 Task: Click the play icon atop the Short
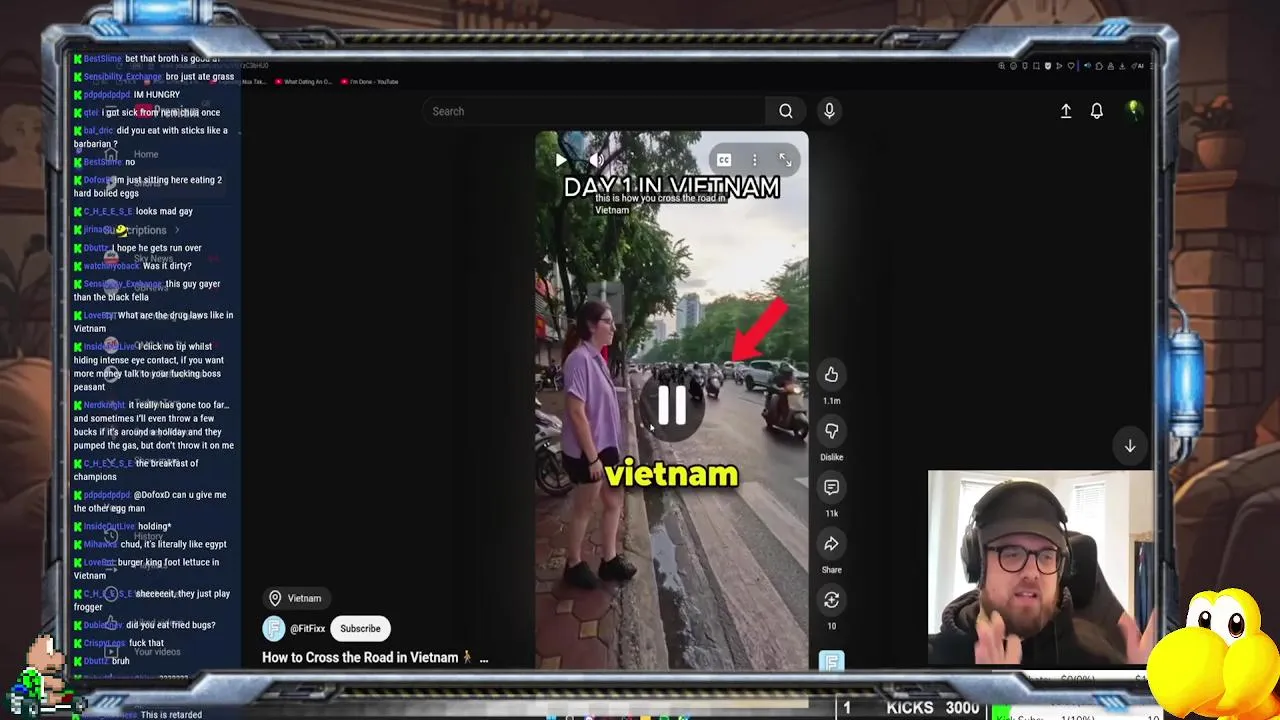[561, 160]
